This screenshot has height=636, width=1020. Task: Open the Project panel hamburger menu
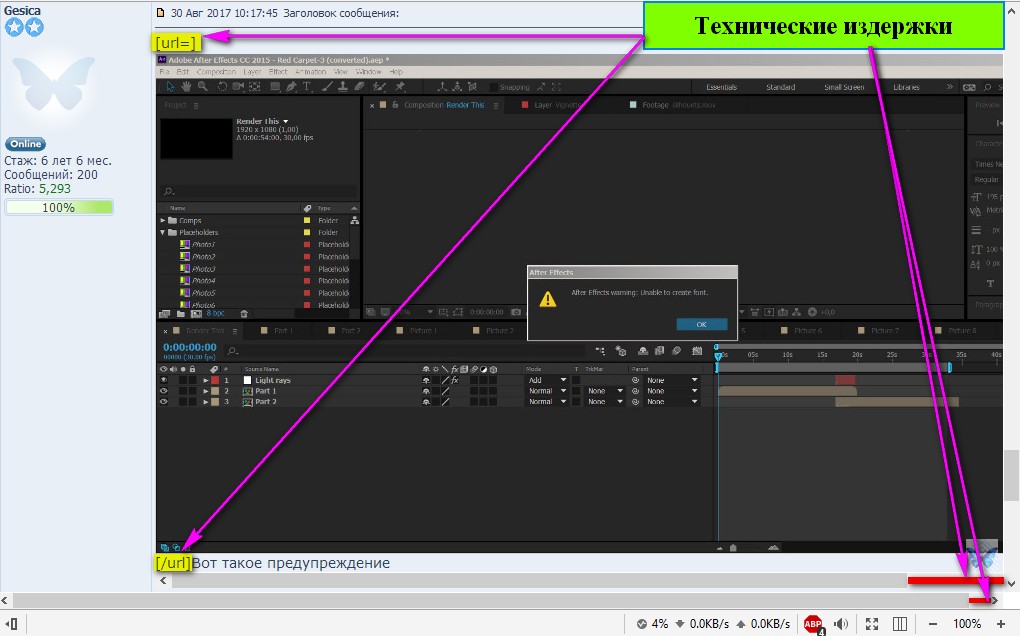(196, 105)
